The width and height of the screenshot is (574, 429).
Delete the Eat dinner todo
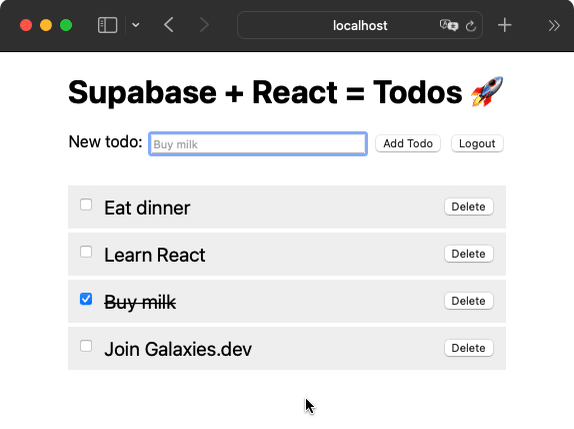pyautogui.click(x=469, y=207)
